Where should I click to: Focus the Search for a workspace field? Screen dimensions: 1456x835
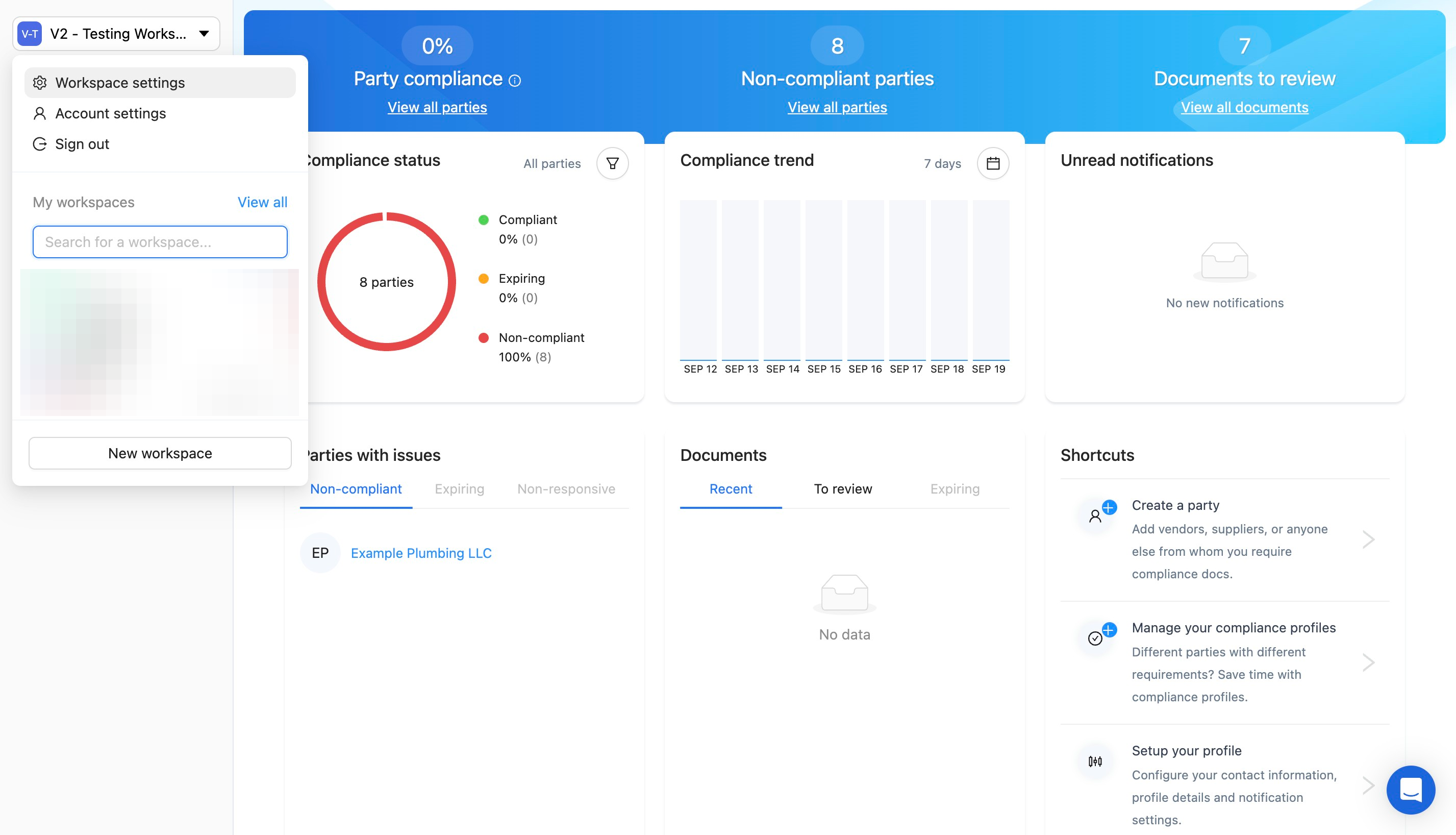160,242
